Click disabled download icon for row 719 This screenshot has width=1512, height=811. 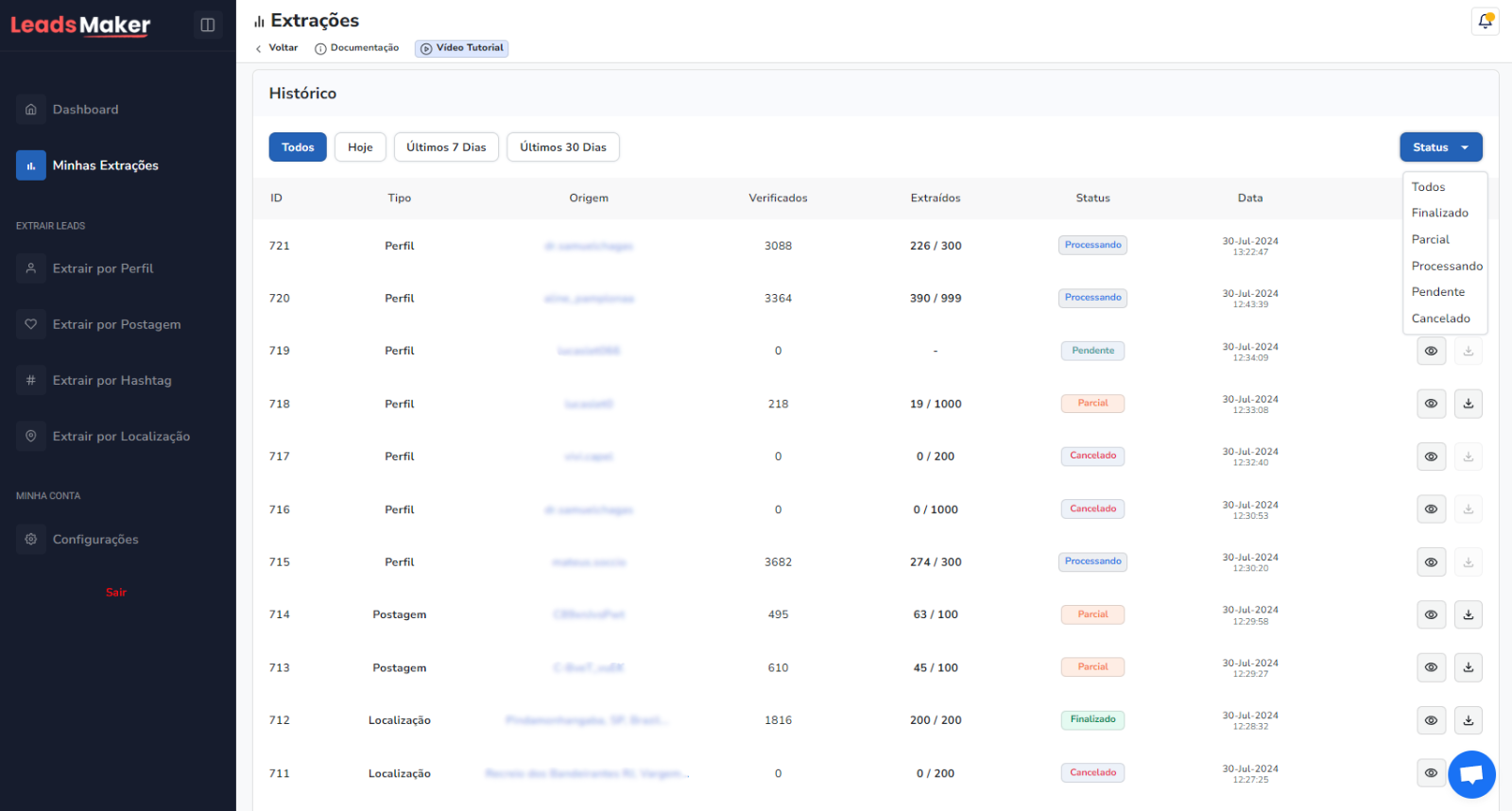[x=1469, y=351]
